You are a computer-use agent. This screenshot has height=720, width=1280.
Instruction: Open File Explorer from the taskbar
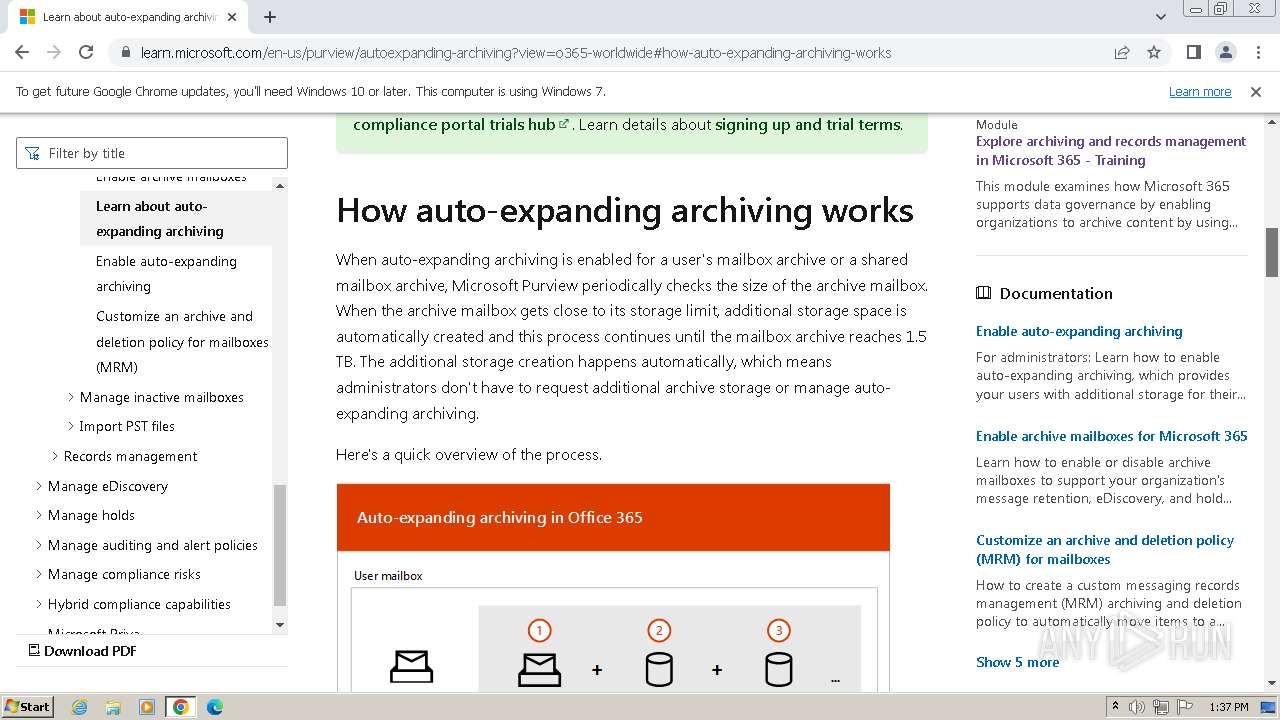(x=113, y=707)
